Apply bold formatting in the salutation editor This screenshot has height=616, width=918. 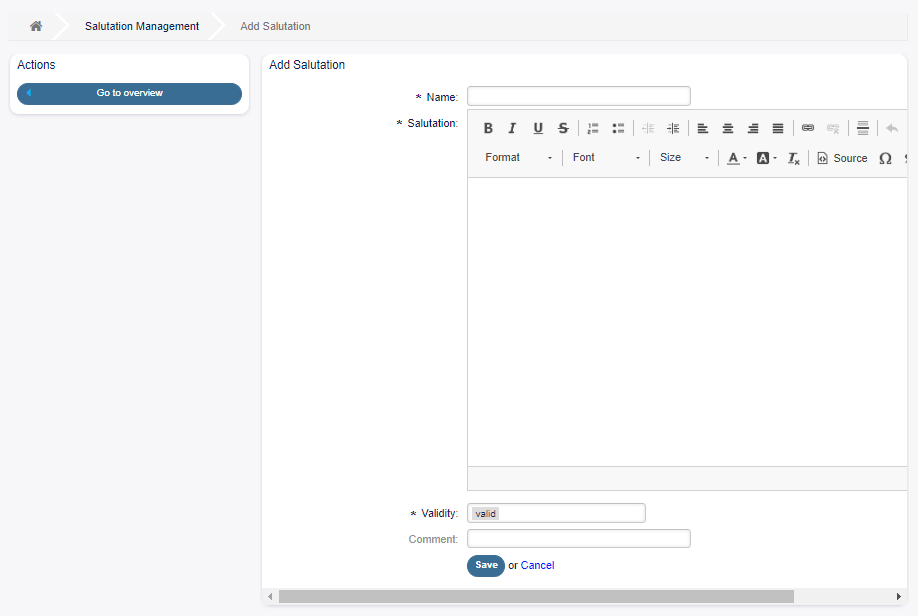coord(488,128)
